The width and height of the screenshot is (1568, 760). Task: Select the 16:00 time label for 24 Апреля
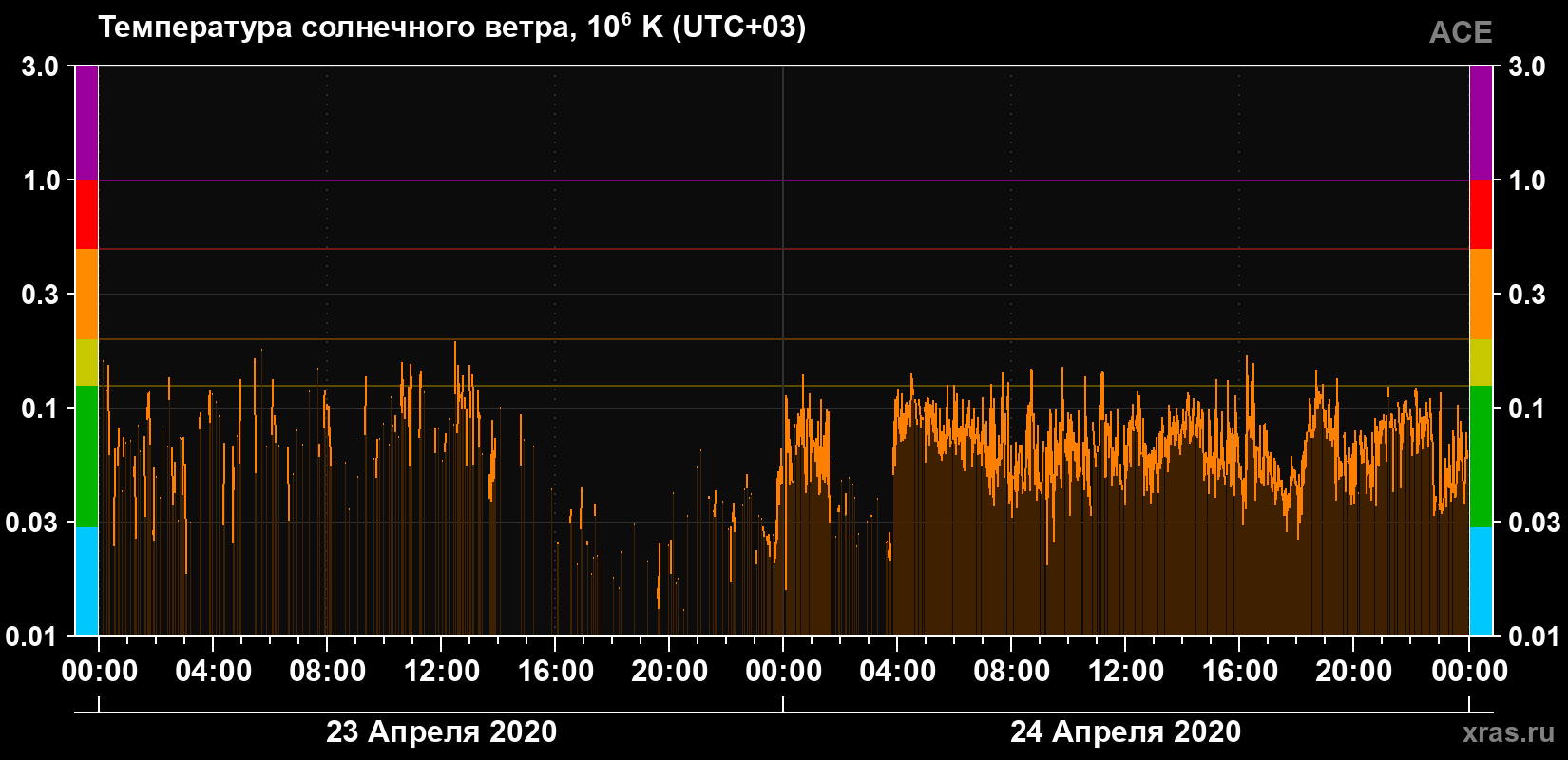(x=1239, y=672)
